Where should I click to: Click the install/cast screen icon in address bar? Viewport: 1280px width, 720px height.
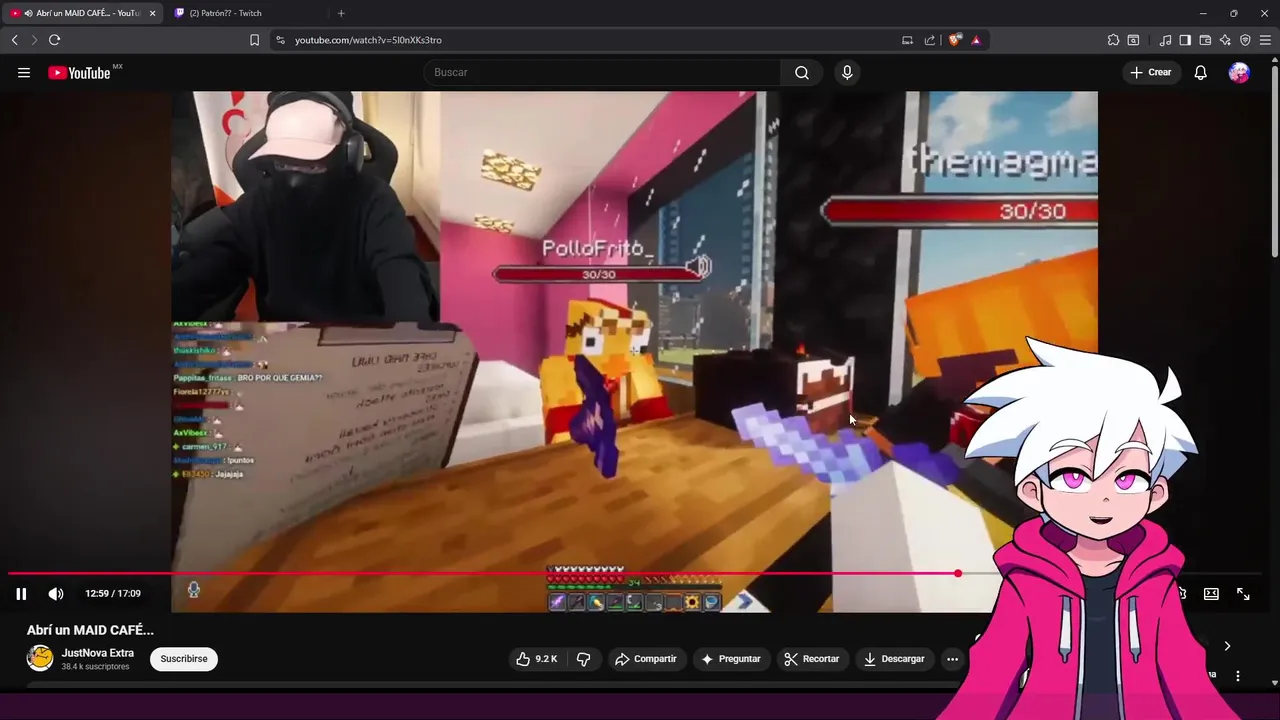907,40
